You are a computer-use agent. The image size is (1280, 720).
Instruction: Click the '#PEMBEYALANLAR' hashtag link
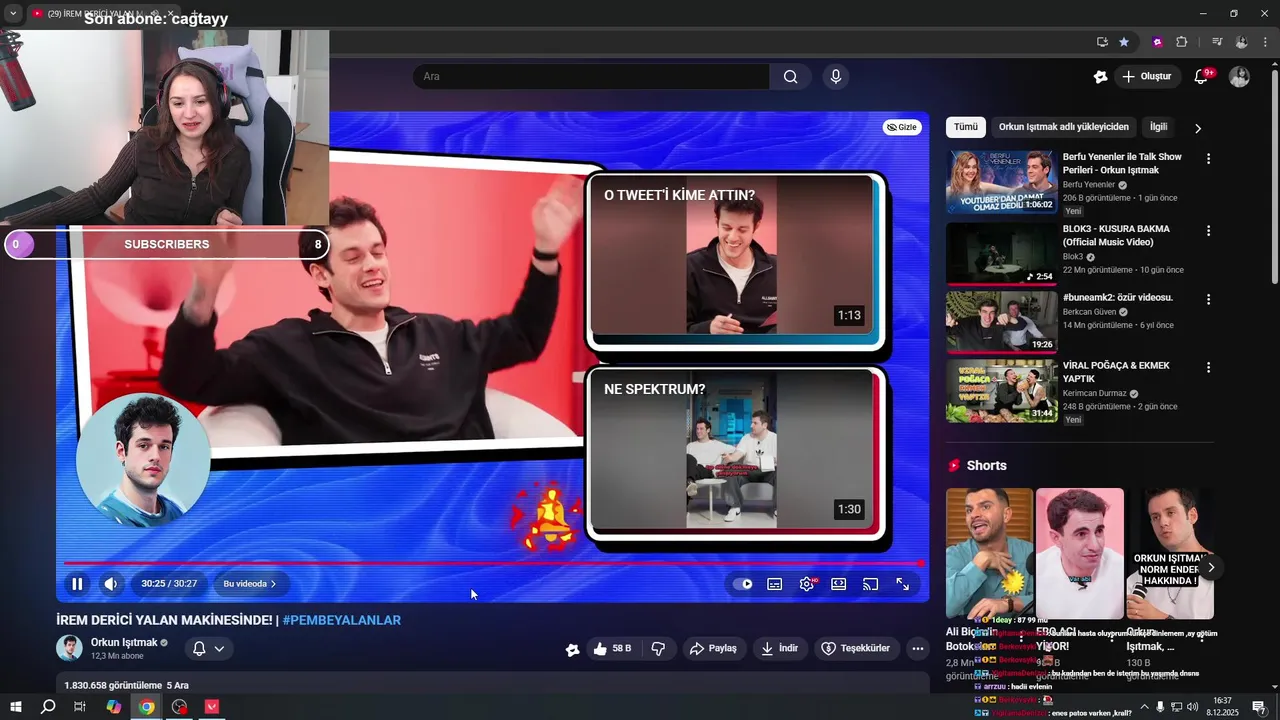(x=341, y=620)
